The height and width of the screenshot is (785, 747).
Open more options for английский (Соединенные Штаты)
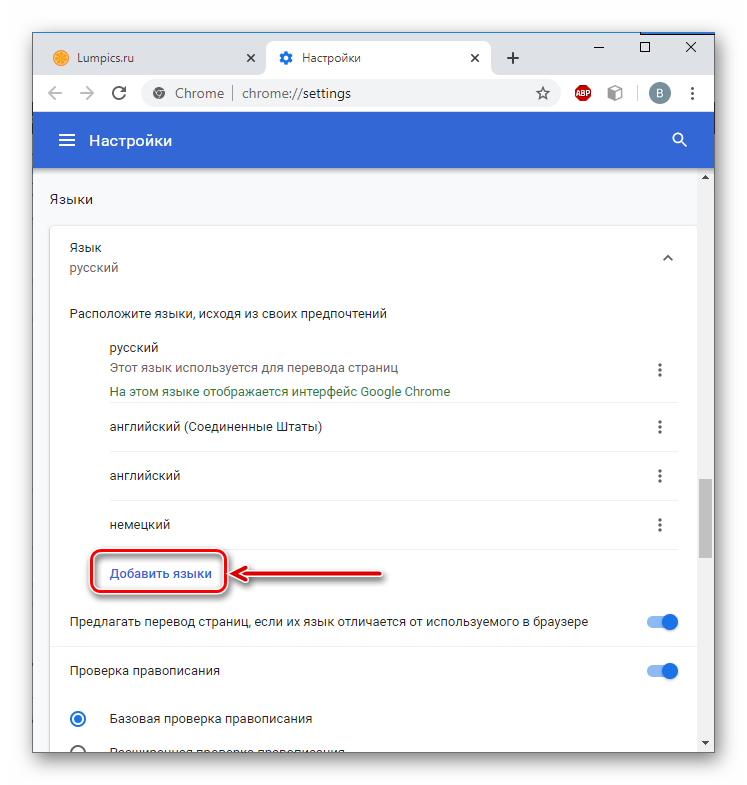coord(659,427)
